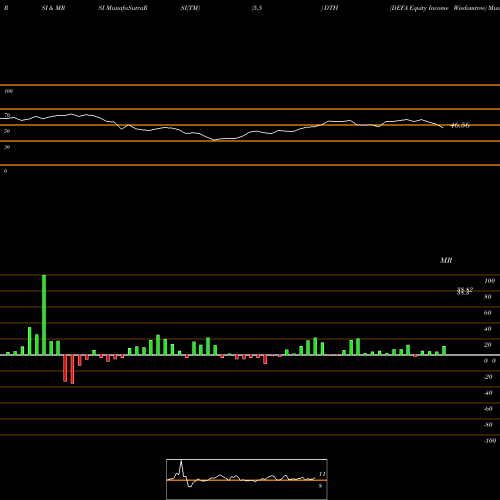Click the RSI axis label 50
500x500 pixels.
(7, 131)
